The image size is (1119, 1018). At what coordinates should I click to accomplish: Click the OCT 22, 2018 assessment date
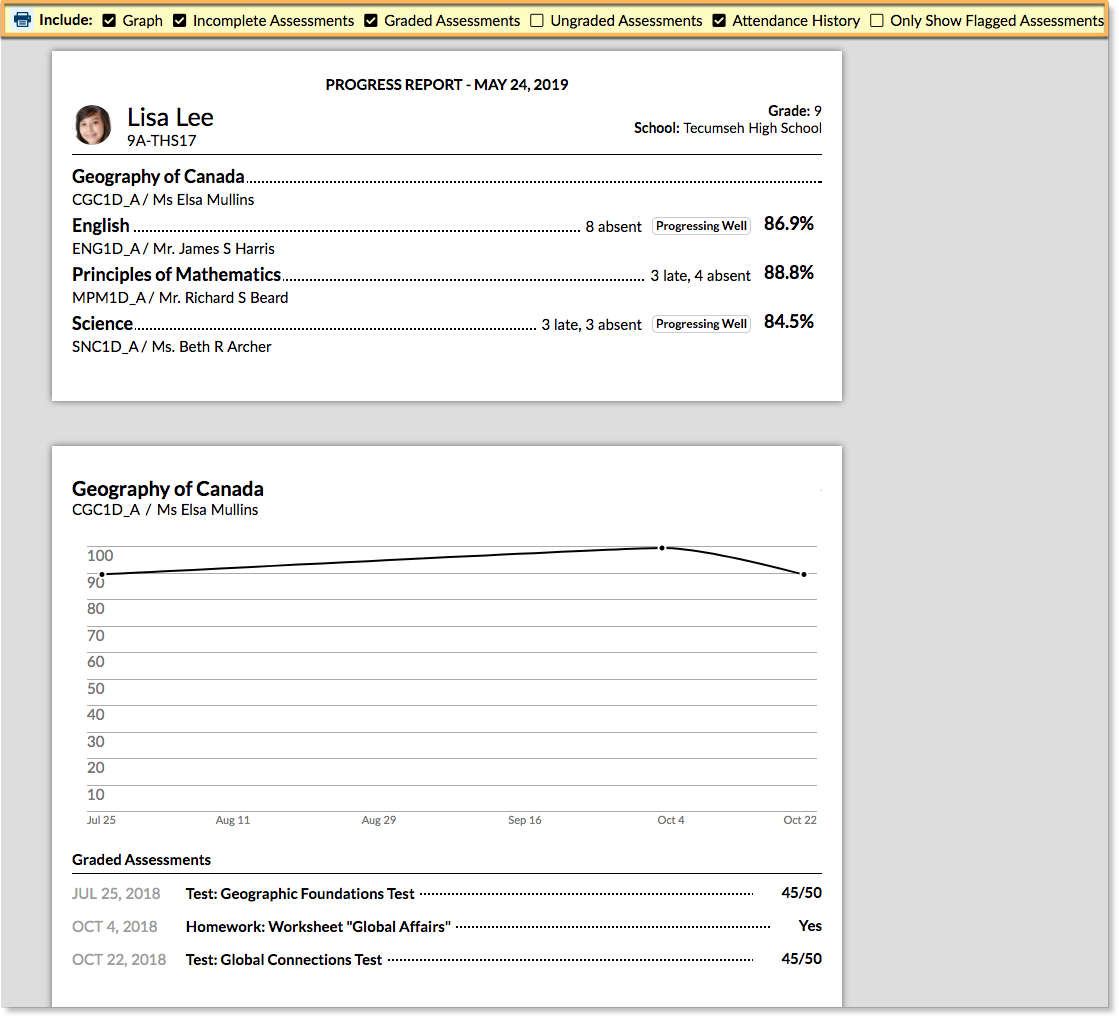(x=119, y=960)
